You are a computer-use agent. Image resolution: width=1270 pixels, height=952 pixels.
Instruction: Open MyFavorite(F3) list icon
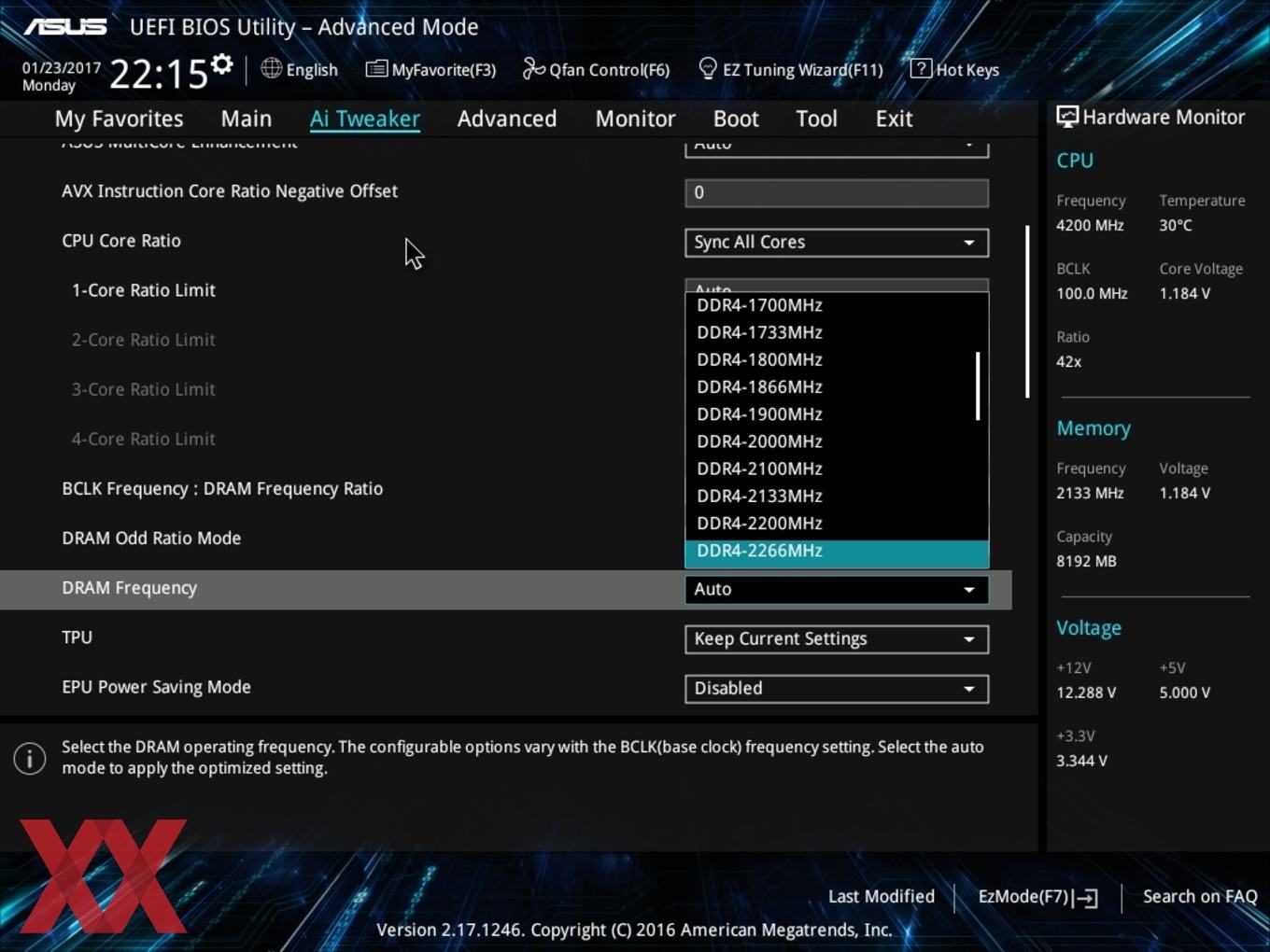click(375, 69)
